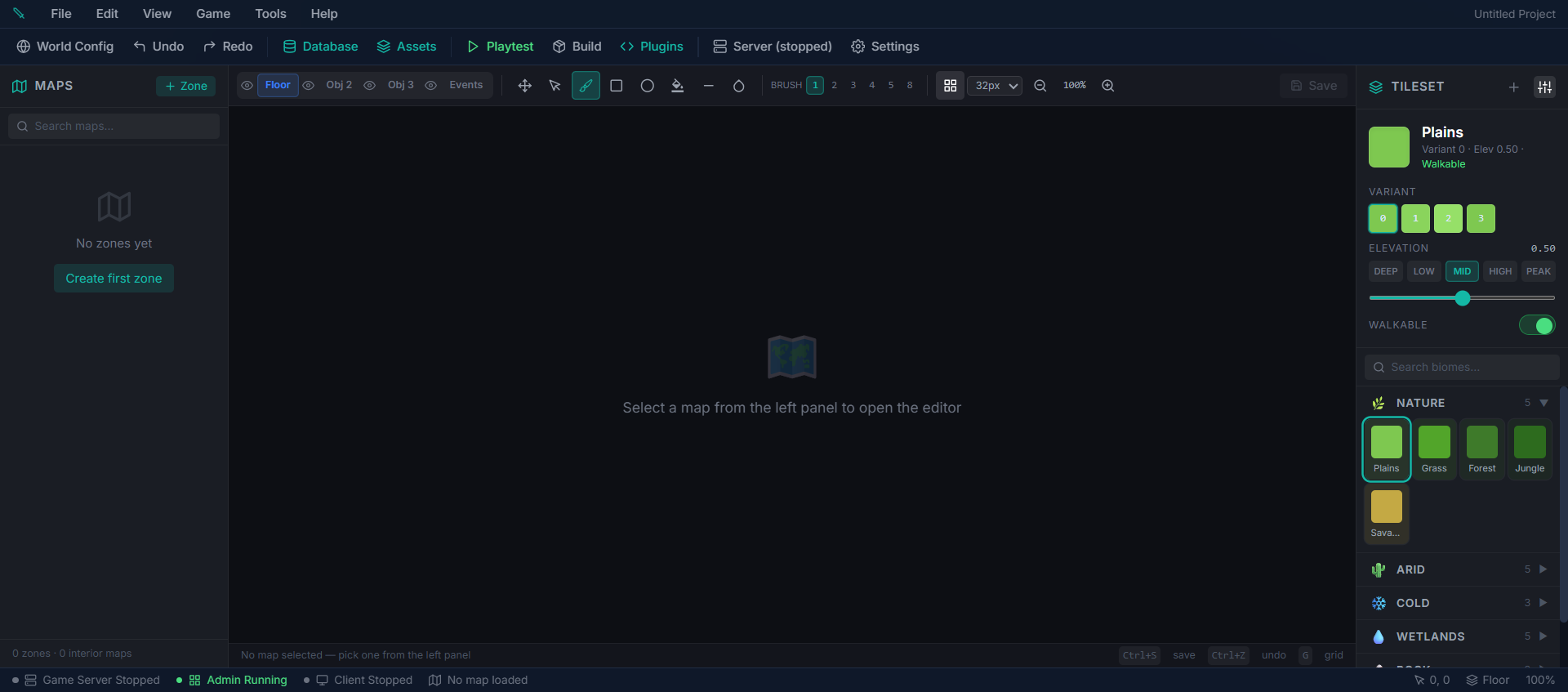The width and height of the screenshot is (1568, 692).
Task: Select the Savanna biome swatch
Action: (1387, 514)
